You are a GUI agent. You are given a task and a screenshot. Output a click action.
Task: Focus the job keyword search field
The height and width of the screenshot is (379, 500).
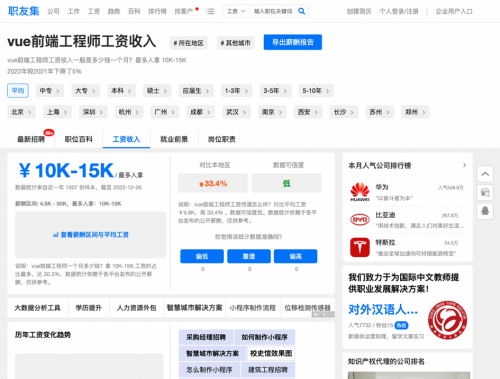point(273,11)
